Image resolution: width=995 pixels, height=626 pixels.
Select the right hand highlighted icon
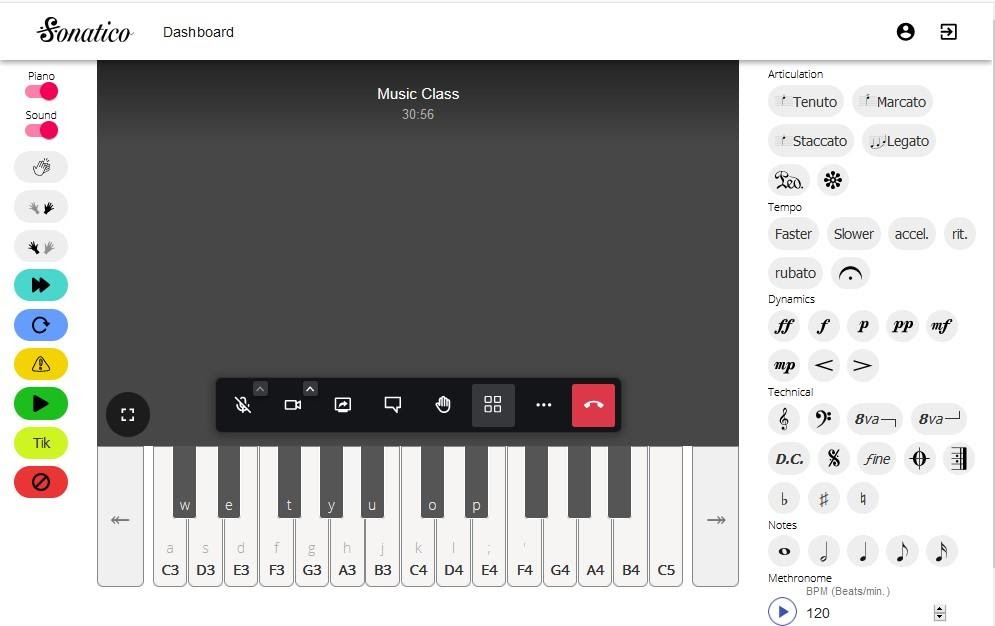(x=41, y=207)
